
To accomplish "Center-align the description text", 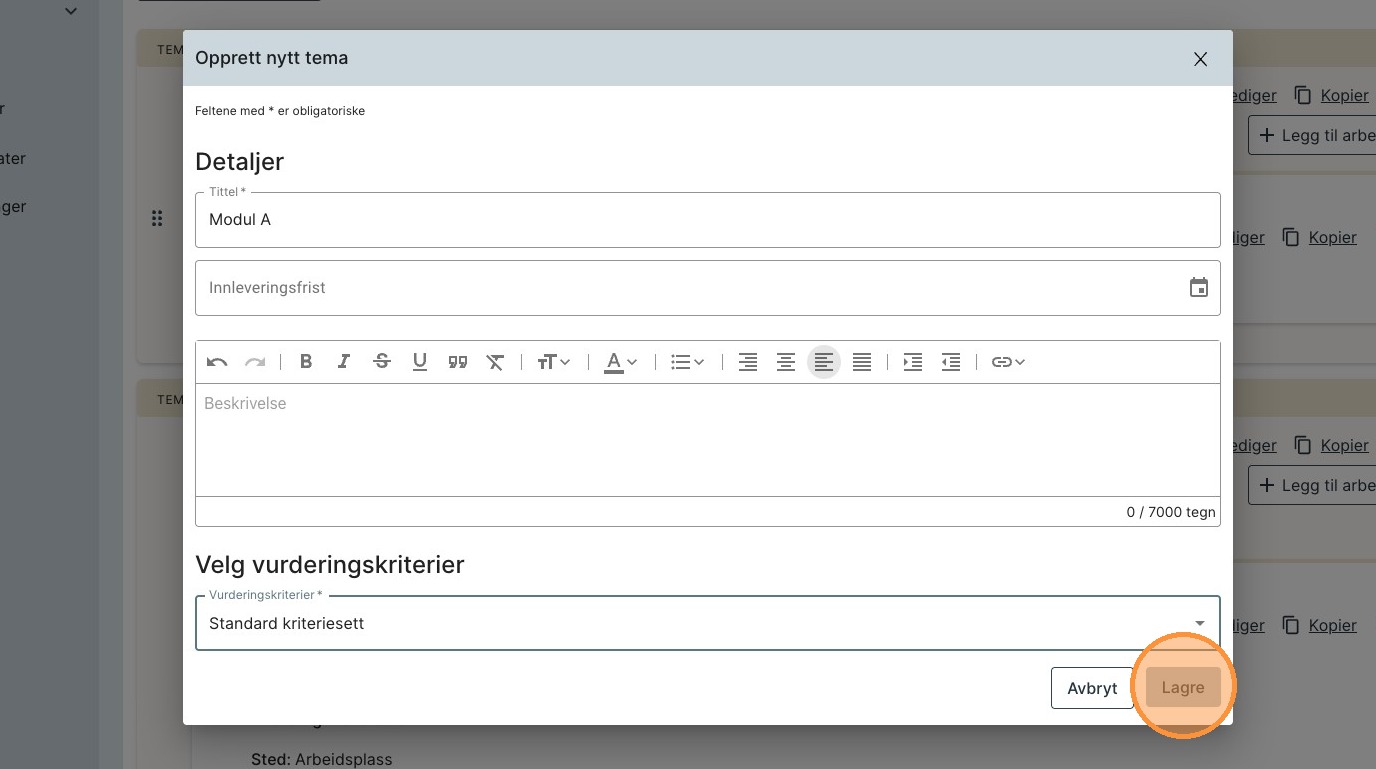I will (786, 362).
